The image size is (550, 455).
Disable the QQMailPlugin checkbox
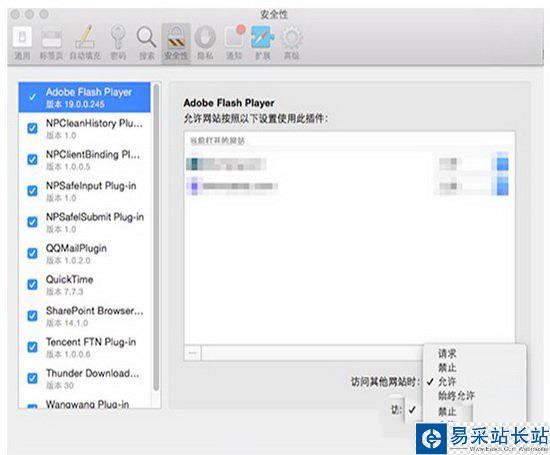point(32,253)
